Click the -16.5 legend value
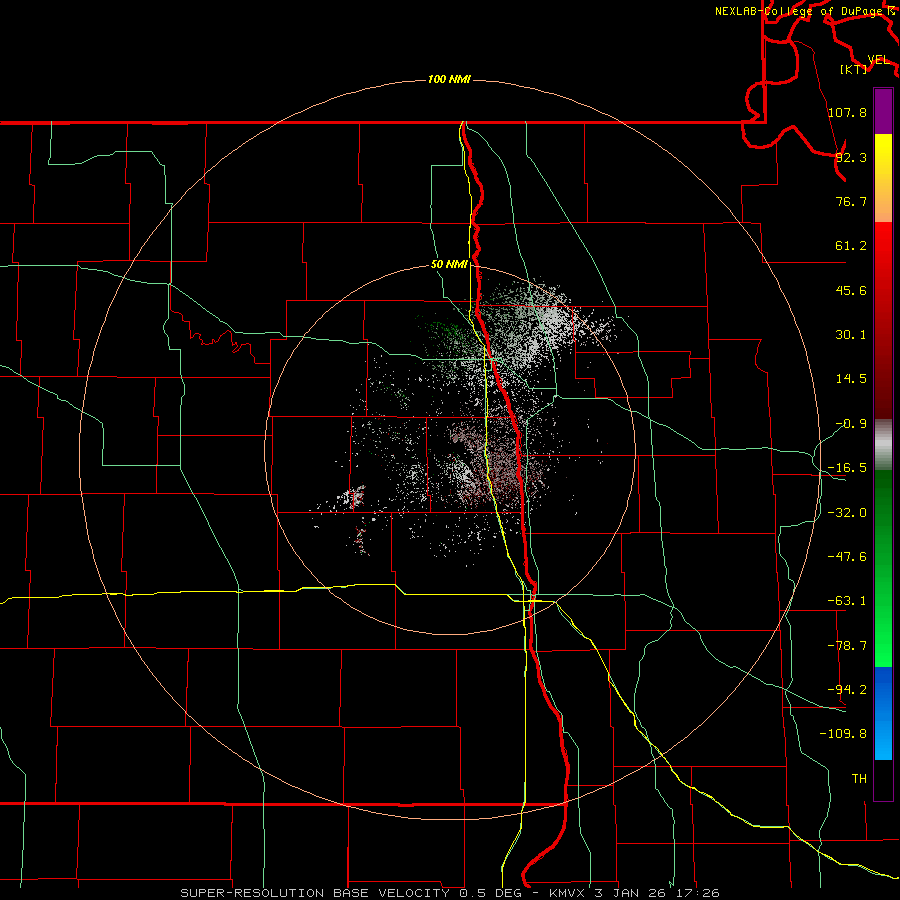This screenshot has width=900, height=900. pos(847,468)
